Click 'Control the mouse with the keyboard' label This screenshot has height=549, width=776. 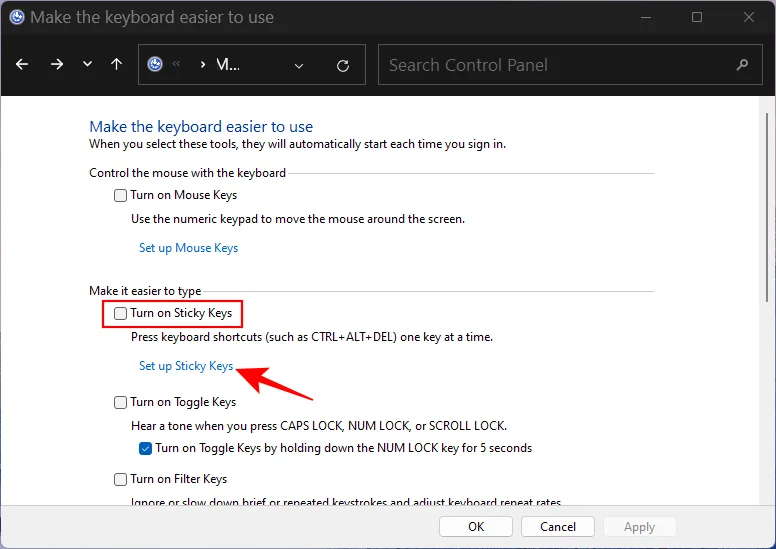(x=188, y=173)
